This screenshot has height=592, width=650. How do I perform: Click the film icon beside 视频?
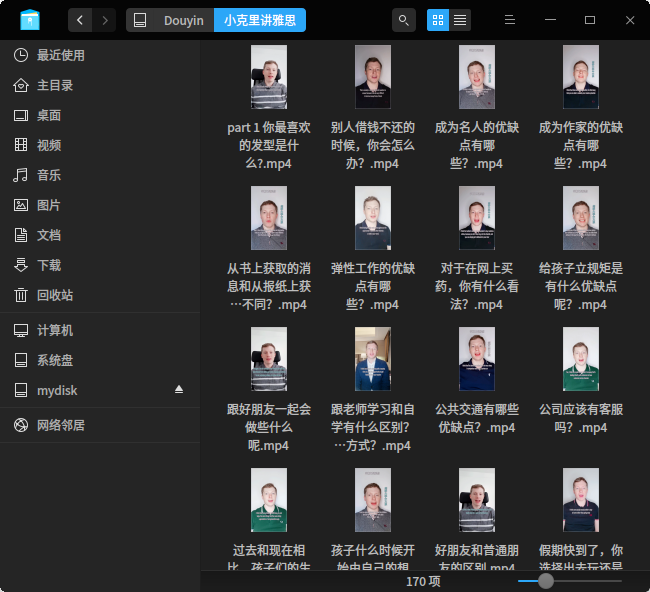click(21, 145)
